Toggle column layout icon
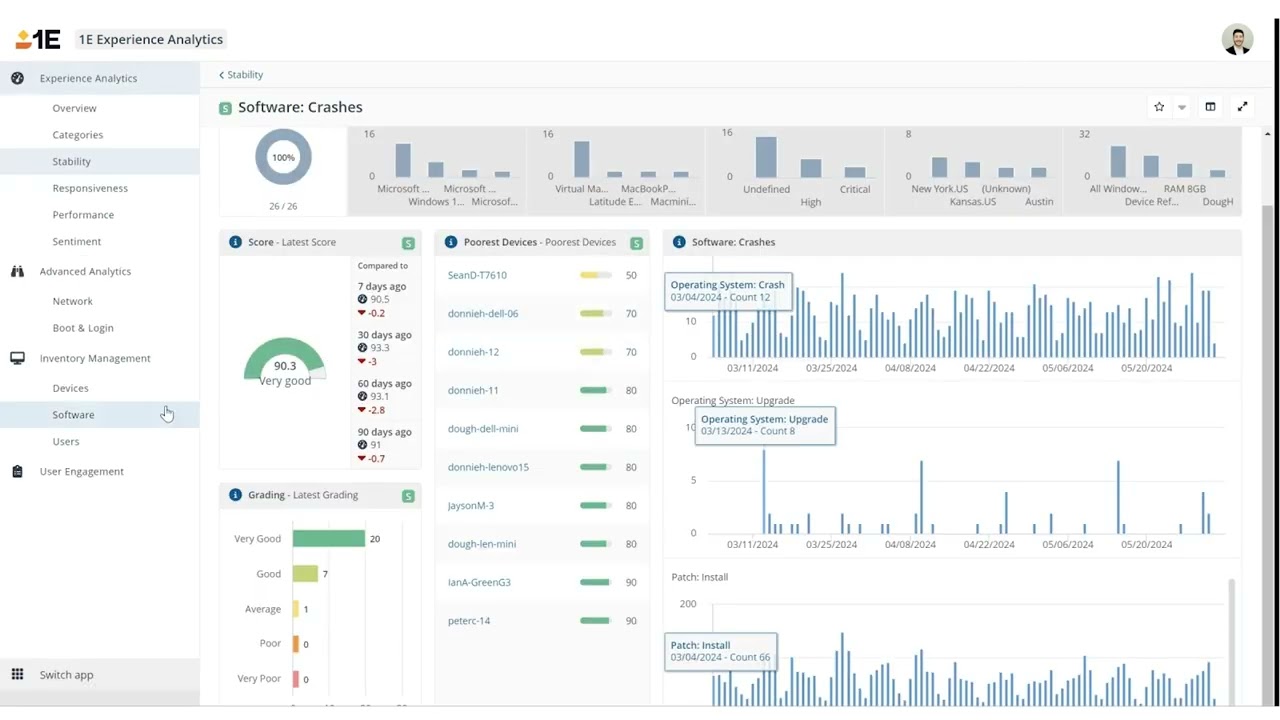 [1210, 107]
